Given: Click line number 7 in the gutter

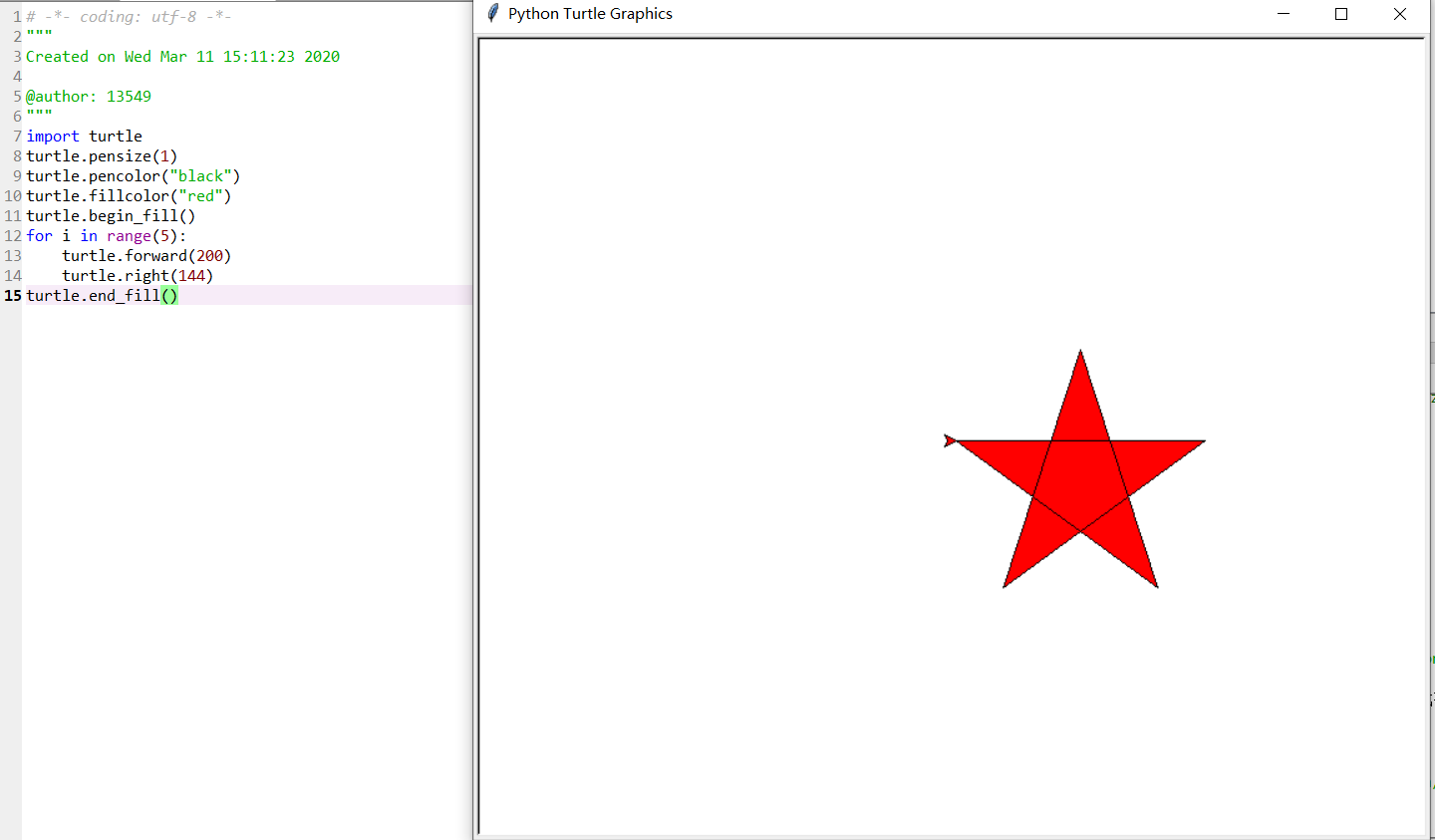Looking at the screenshot, I should click(x=17, y=137).
